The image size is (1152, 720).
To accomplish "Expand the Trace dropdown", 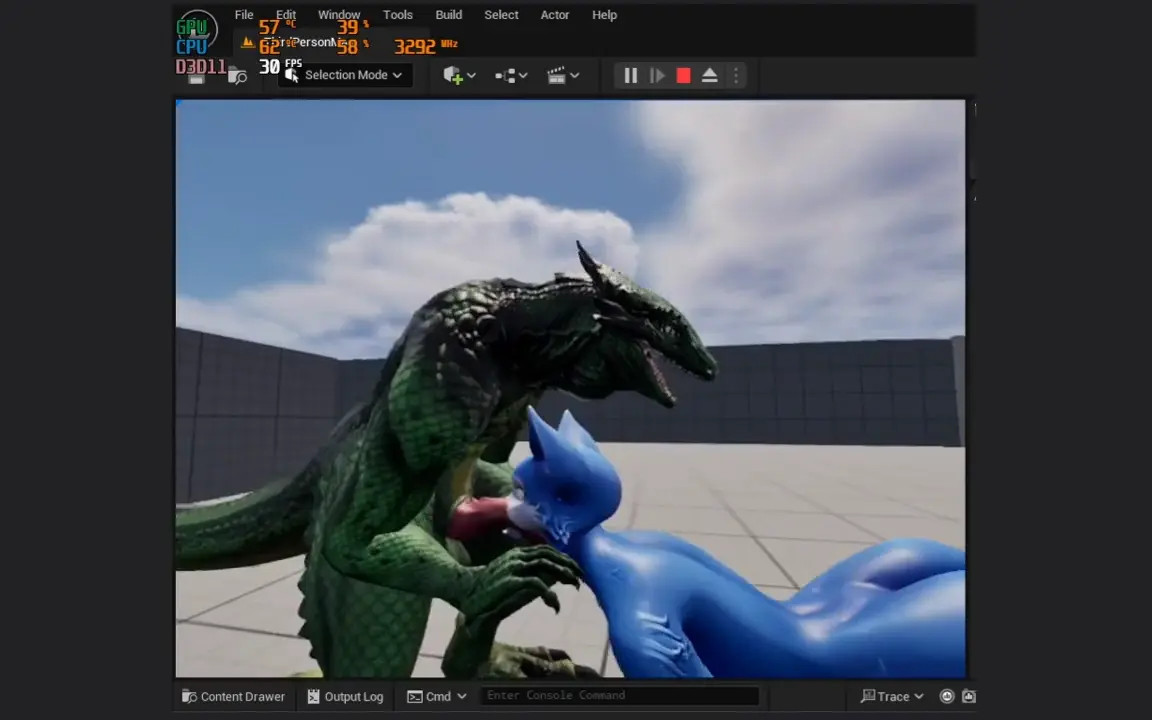I will [892, 696].
